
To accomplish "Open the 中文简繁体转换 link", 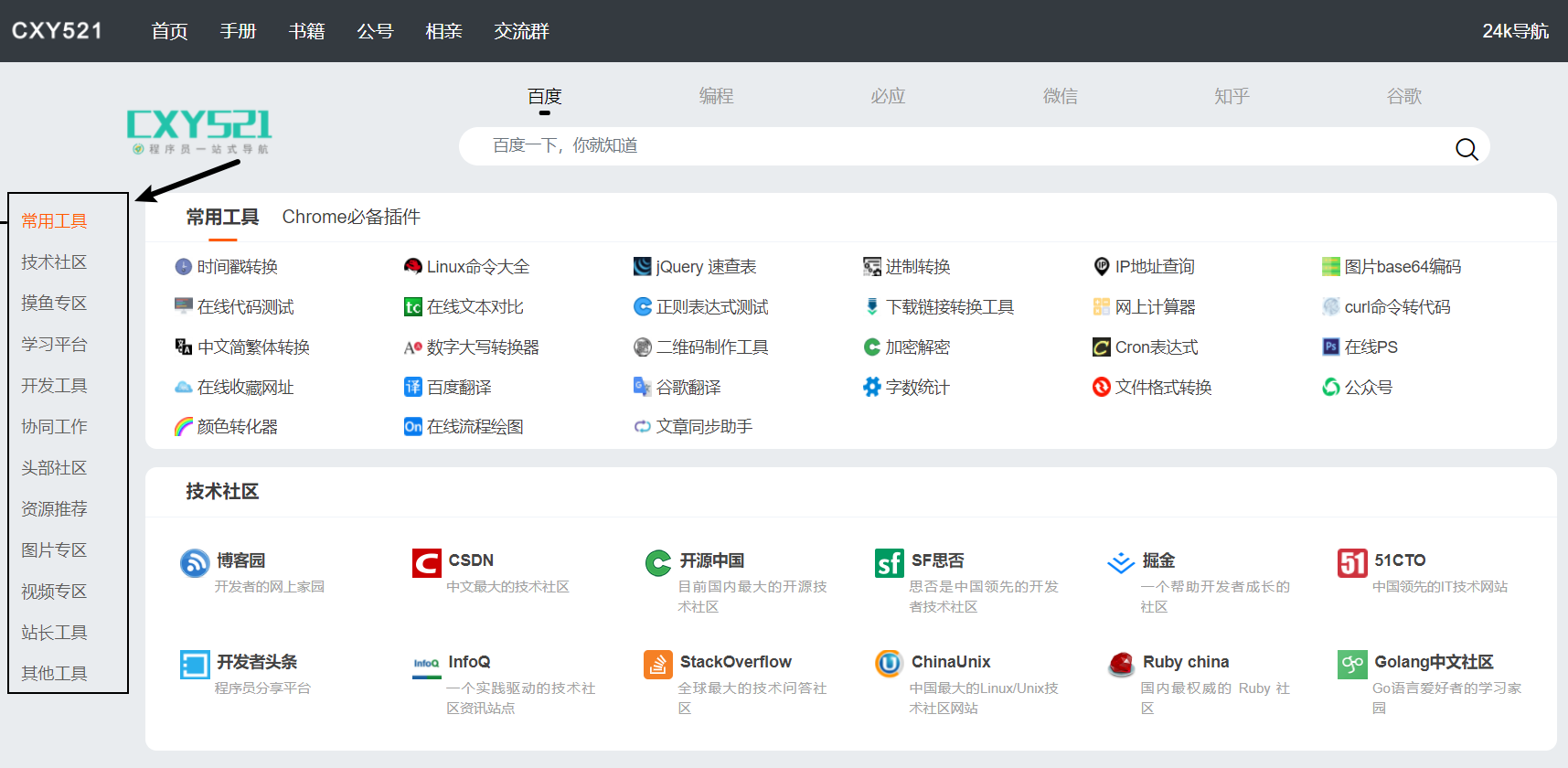I will [x=253, y=347].
